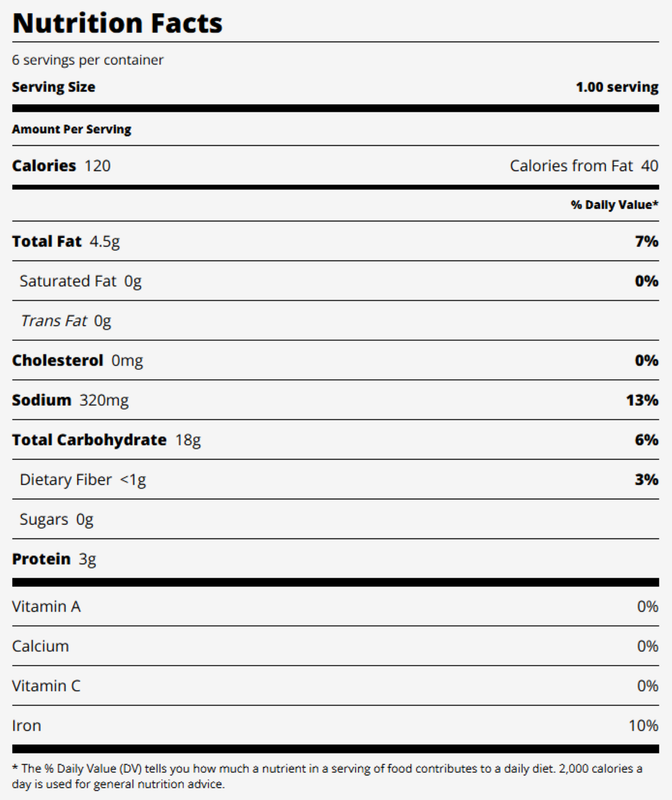Click Calories from Fat 40
672x800 pixels.
coord(583,165)
